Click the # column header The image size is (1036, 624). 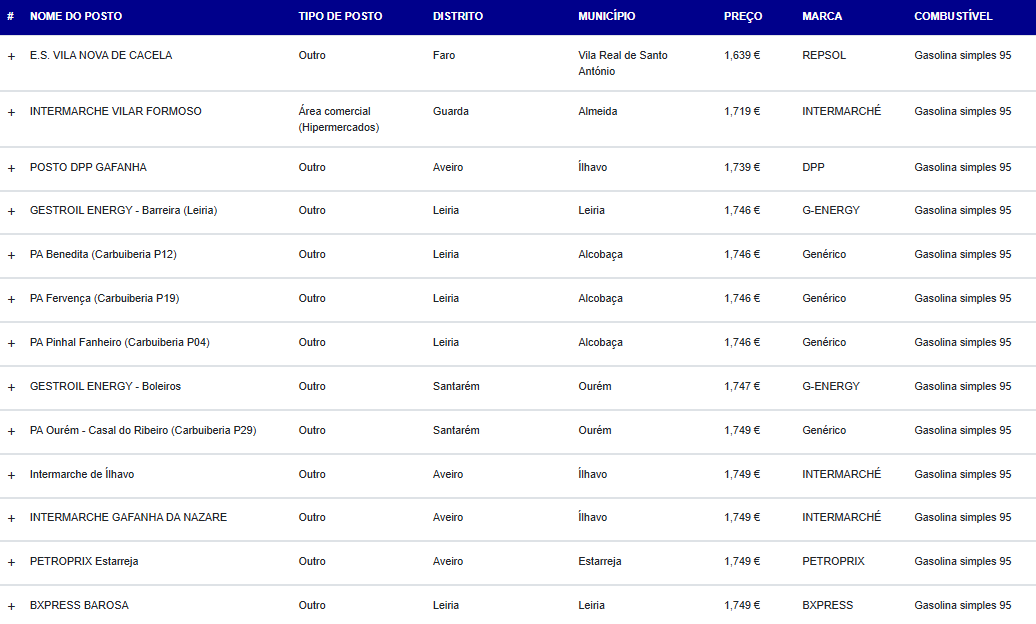click(11, 17)
